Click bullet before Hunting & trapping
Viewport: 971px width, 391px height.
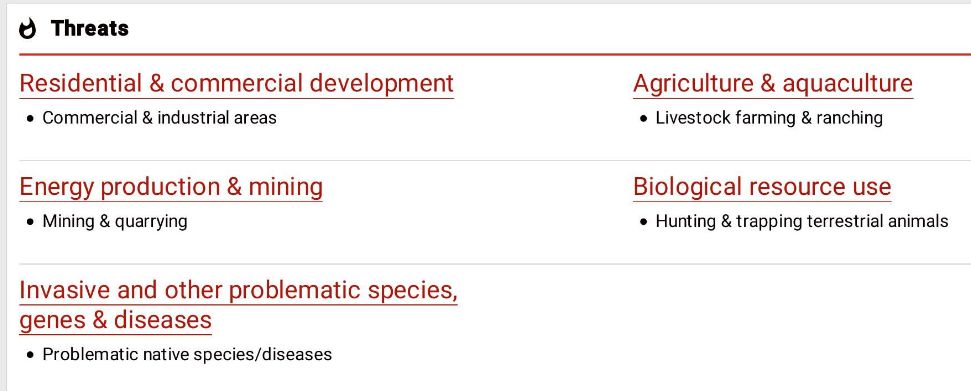point(644,222)
